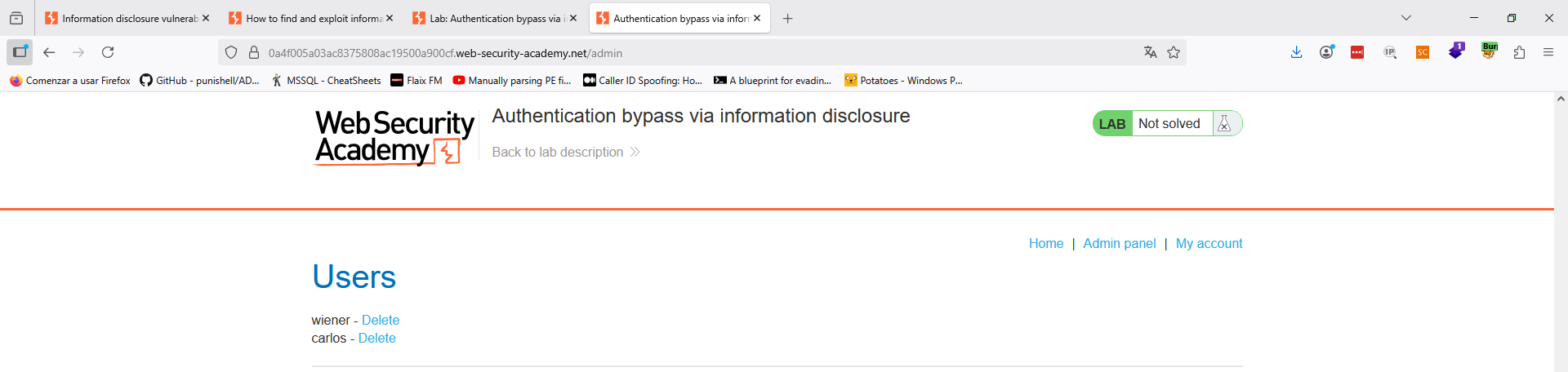The image size is (1568, 372).
Task: Reload the current page
Action: tap(108, 52)
